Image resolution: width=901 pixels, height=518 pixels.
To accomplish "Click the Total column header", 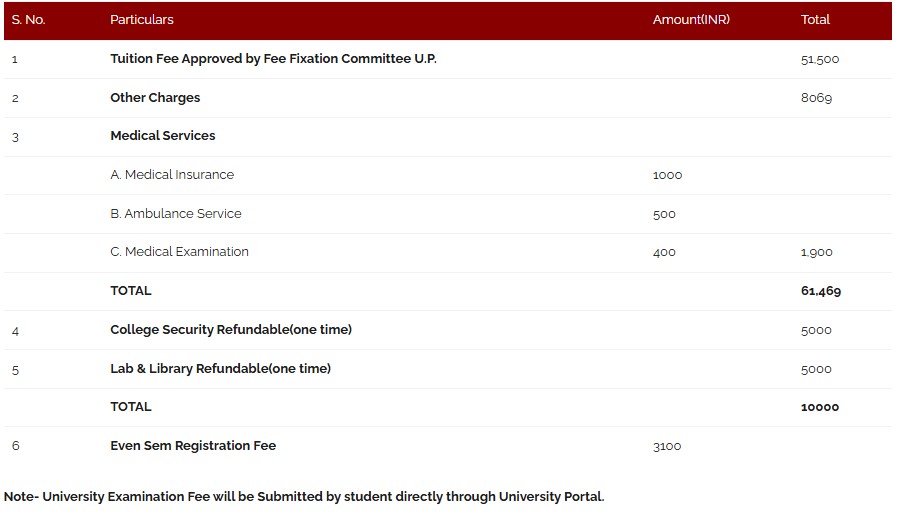I will [815, 20].
